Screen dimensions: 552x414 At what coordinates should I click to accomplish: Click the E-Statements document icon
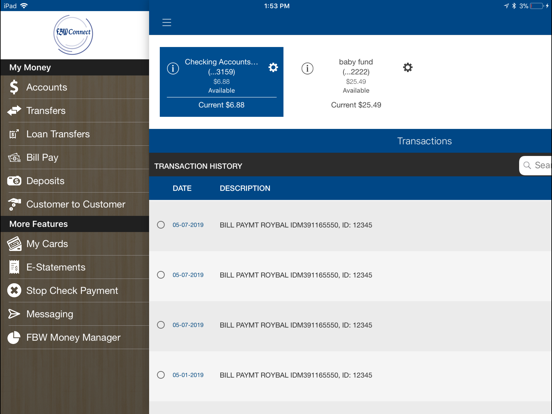[x=14, y=267]
